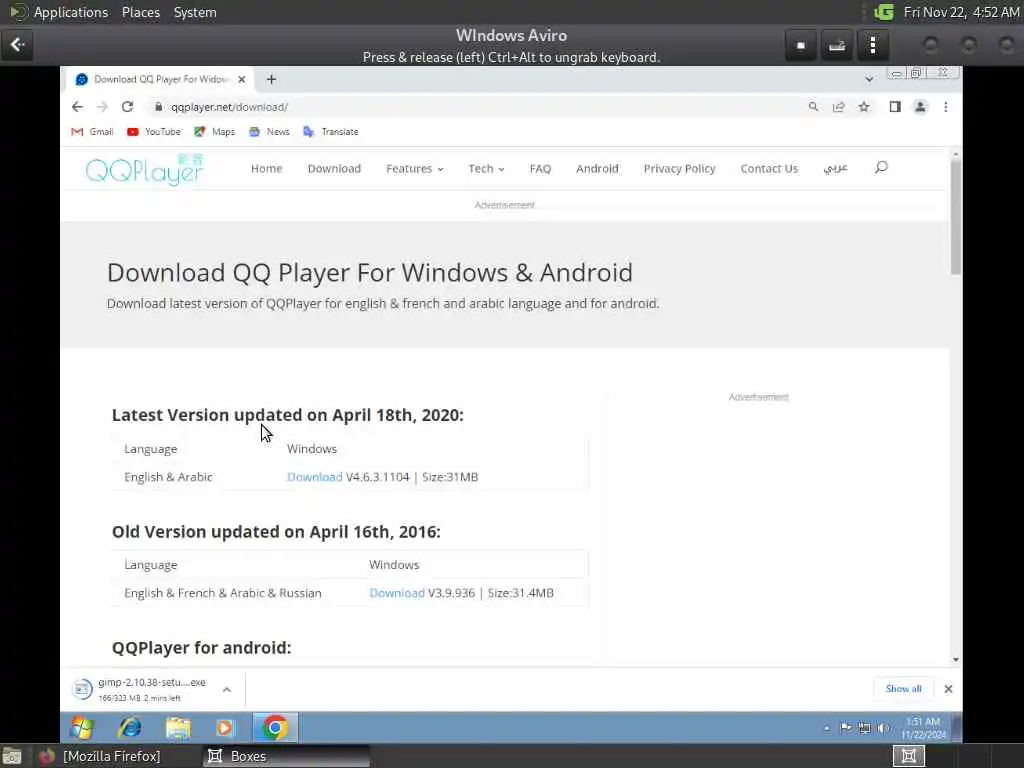Image resolution: width=1024 pixels, height=768 pixels.
Task: Open Download page in site navigation
Action: coord(334,168)
